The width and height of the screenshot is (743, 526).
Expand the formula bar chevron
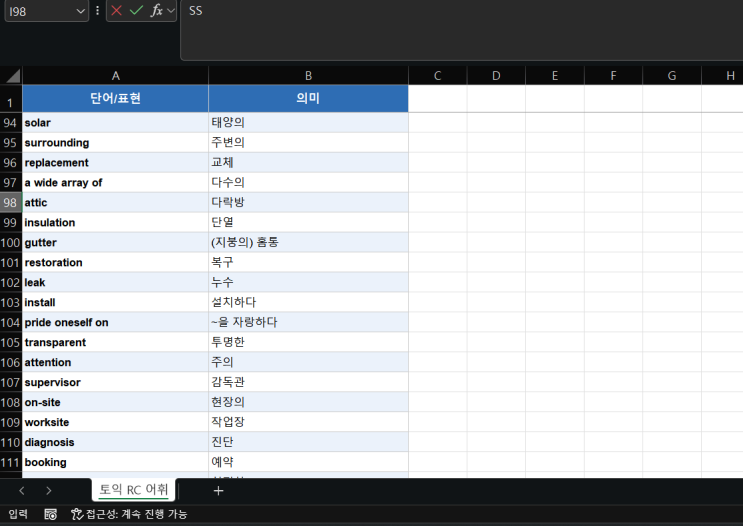[x=171, y=10]
